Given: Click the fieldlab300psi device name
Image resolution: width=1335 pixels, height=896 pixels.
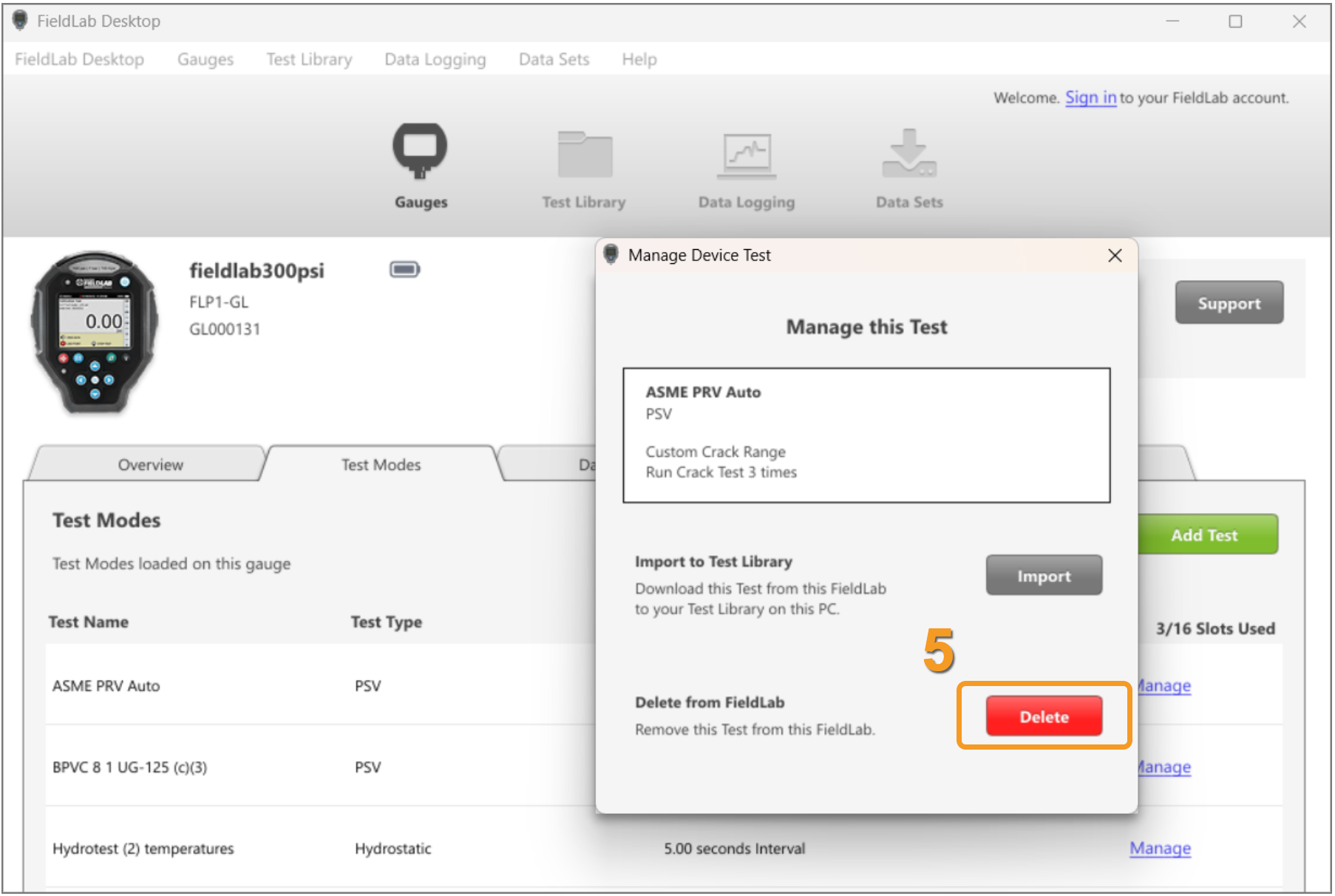Looking at the screenshot, I should tap(257, 271).
